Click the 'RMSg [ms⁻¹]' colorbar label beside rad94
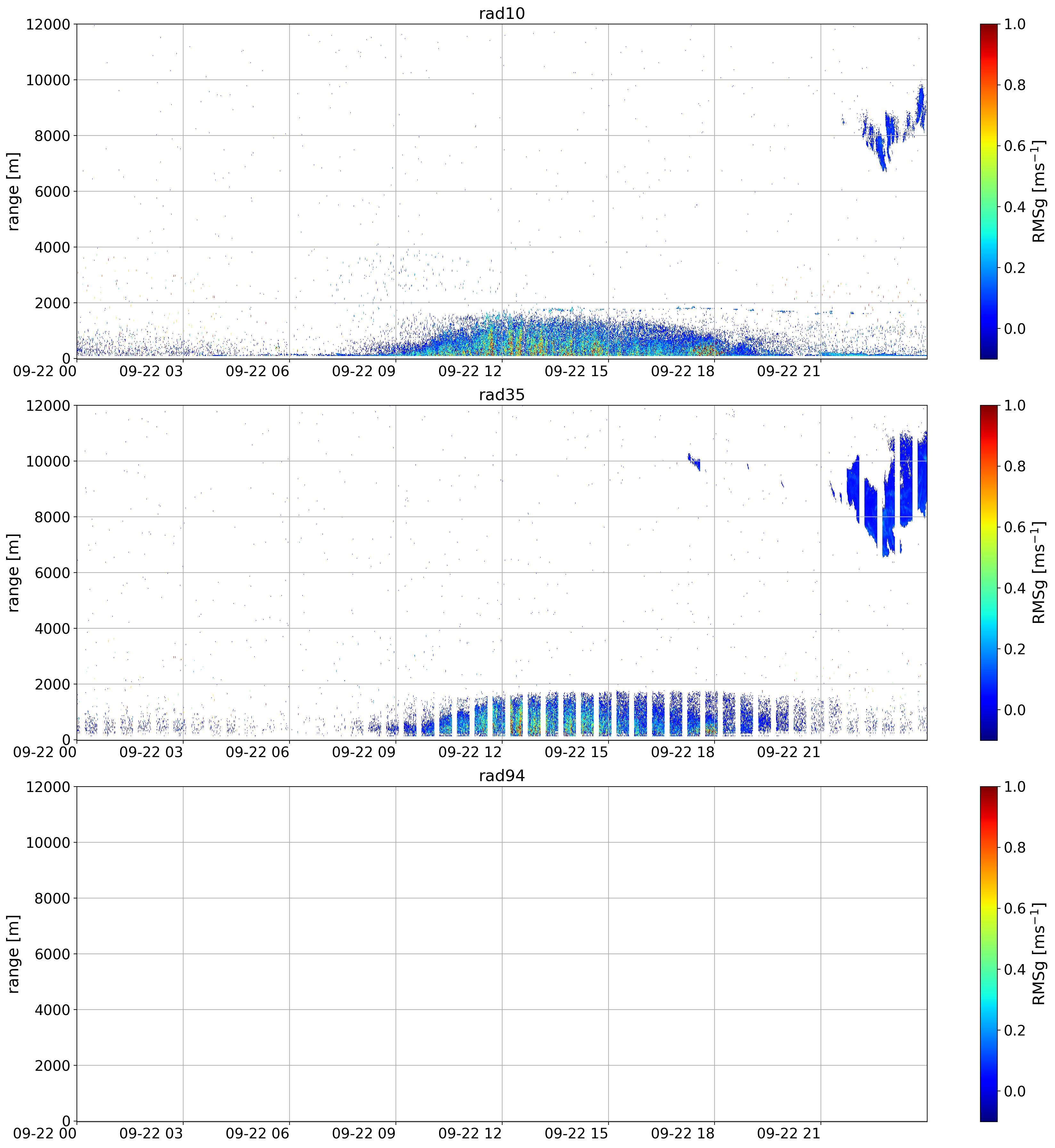1055x1148 pixels. [x=1038, y=954]
